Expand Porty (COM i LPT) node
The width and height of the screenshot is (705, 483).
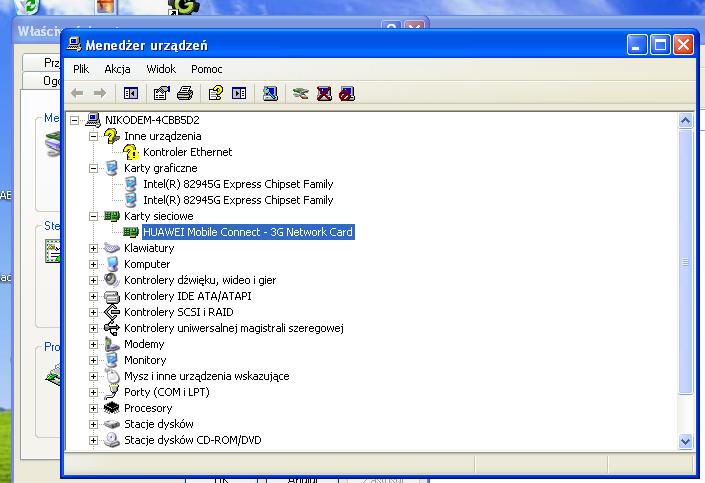tap(94, 392)
